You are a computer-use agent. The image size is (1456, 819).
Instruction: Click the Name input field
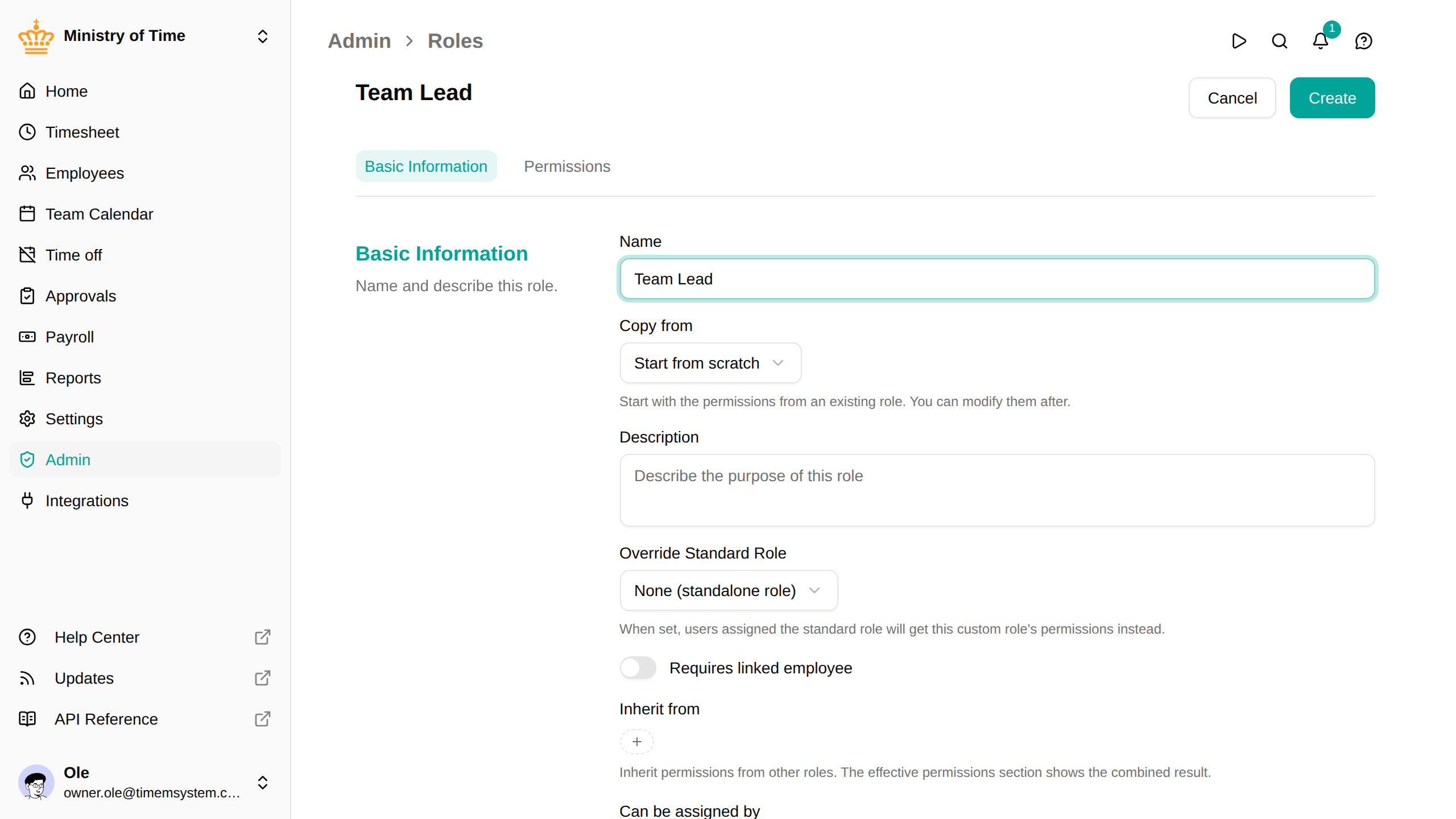click(997, 279)
